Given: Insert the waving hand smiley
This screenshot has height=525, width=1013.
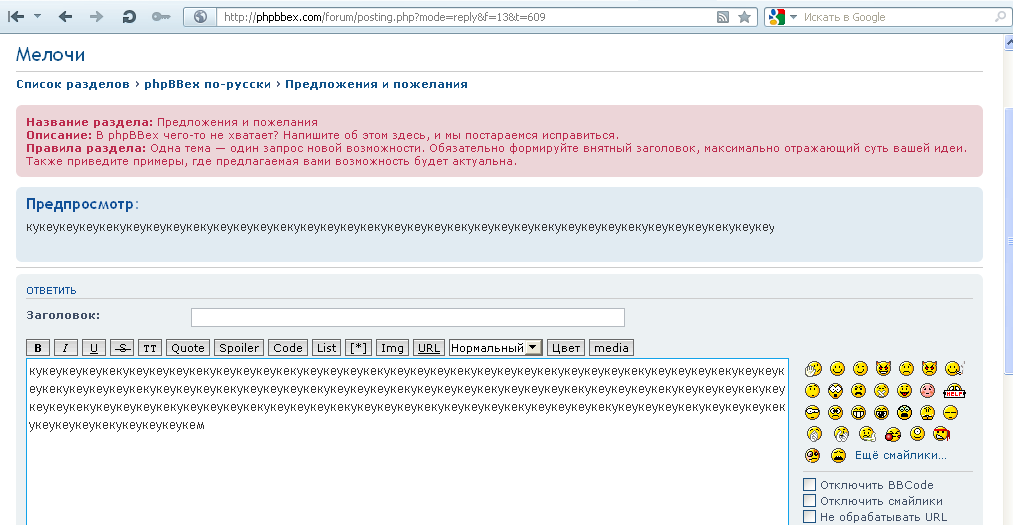Looking at the screenshot, I should (813, 369).
